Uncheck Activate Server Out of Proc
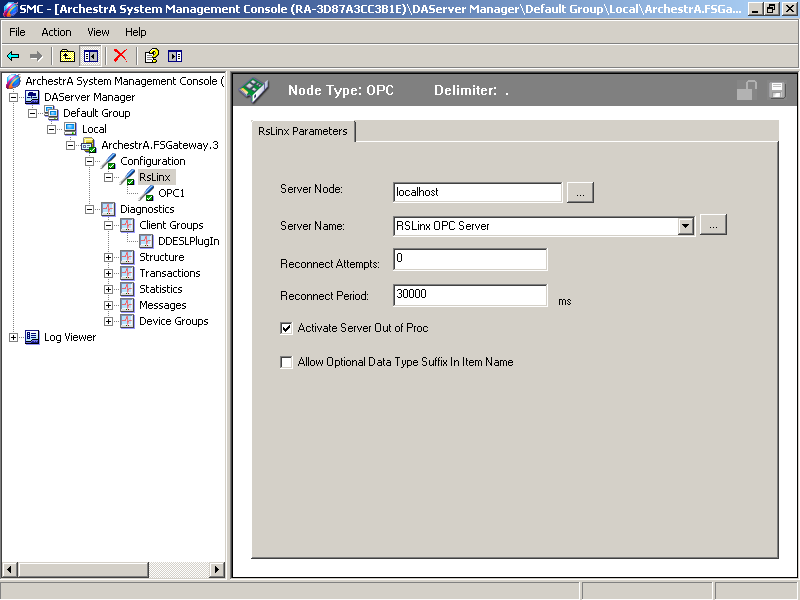The height and width of the screenshot is (600, 800). point(287,328)
